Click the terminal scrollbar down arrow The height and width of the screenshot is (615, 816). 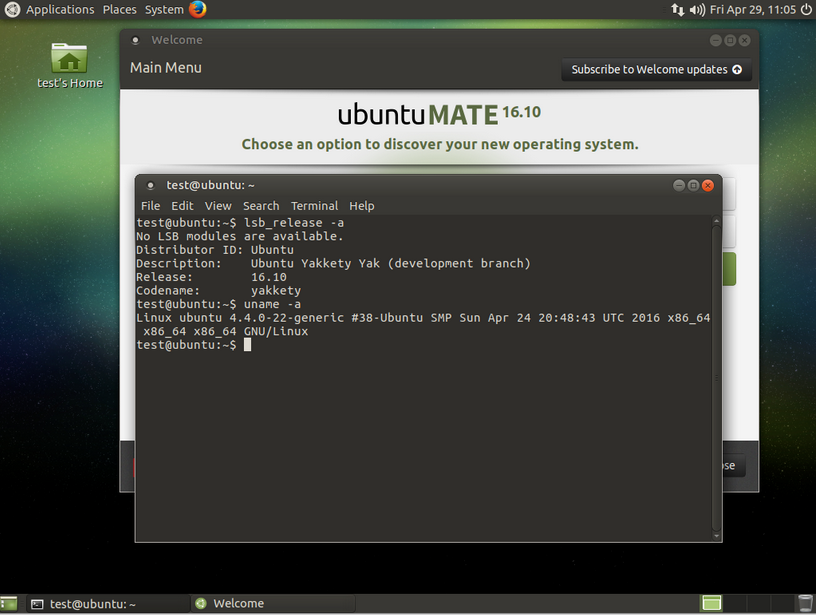click(x=716, y=536)
